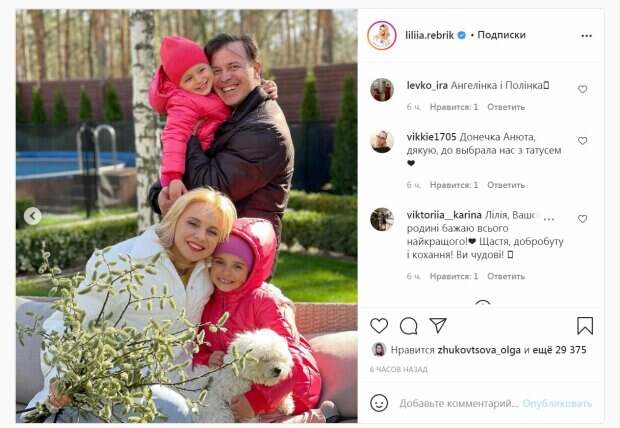Open the comment bubble icon
The image size is (620, 428).
408,326
